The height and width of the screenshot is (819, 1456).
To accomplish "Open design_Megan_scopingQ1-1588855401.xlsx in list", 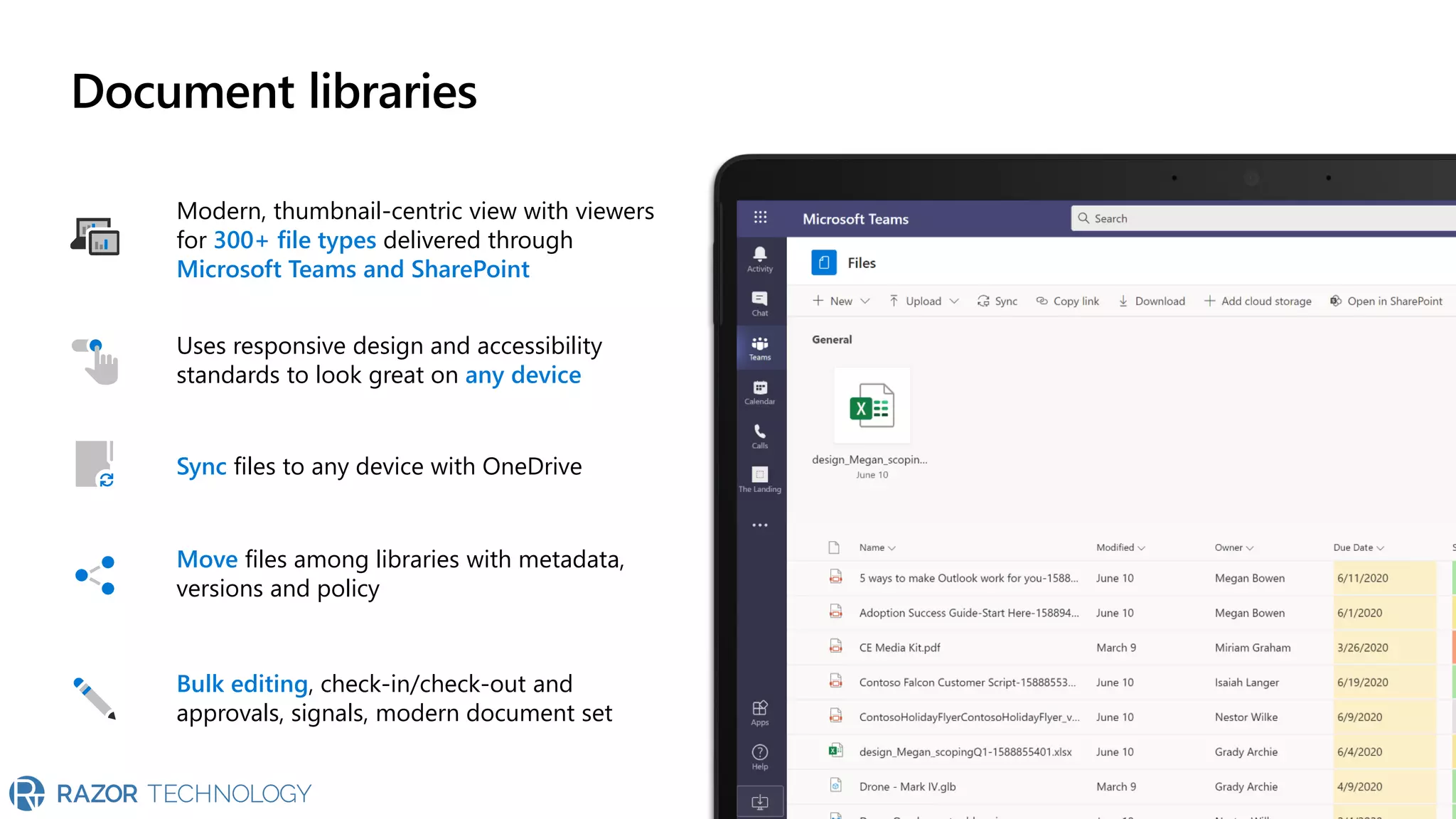I will 965,752.
